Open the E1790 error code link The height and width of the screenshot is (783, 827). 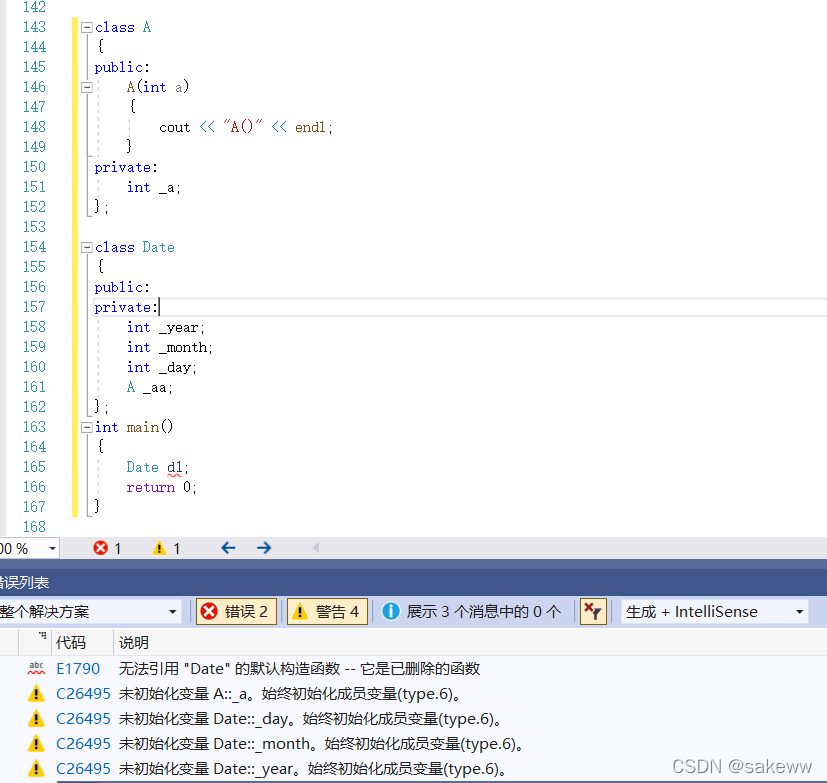click(78, 669)
